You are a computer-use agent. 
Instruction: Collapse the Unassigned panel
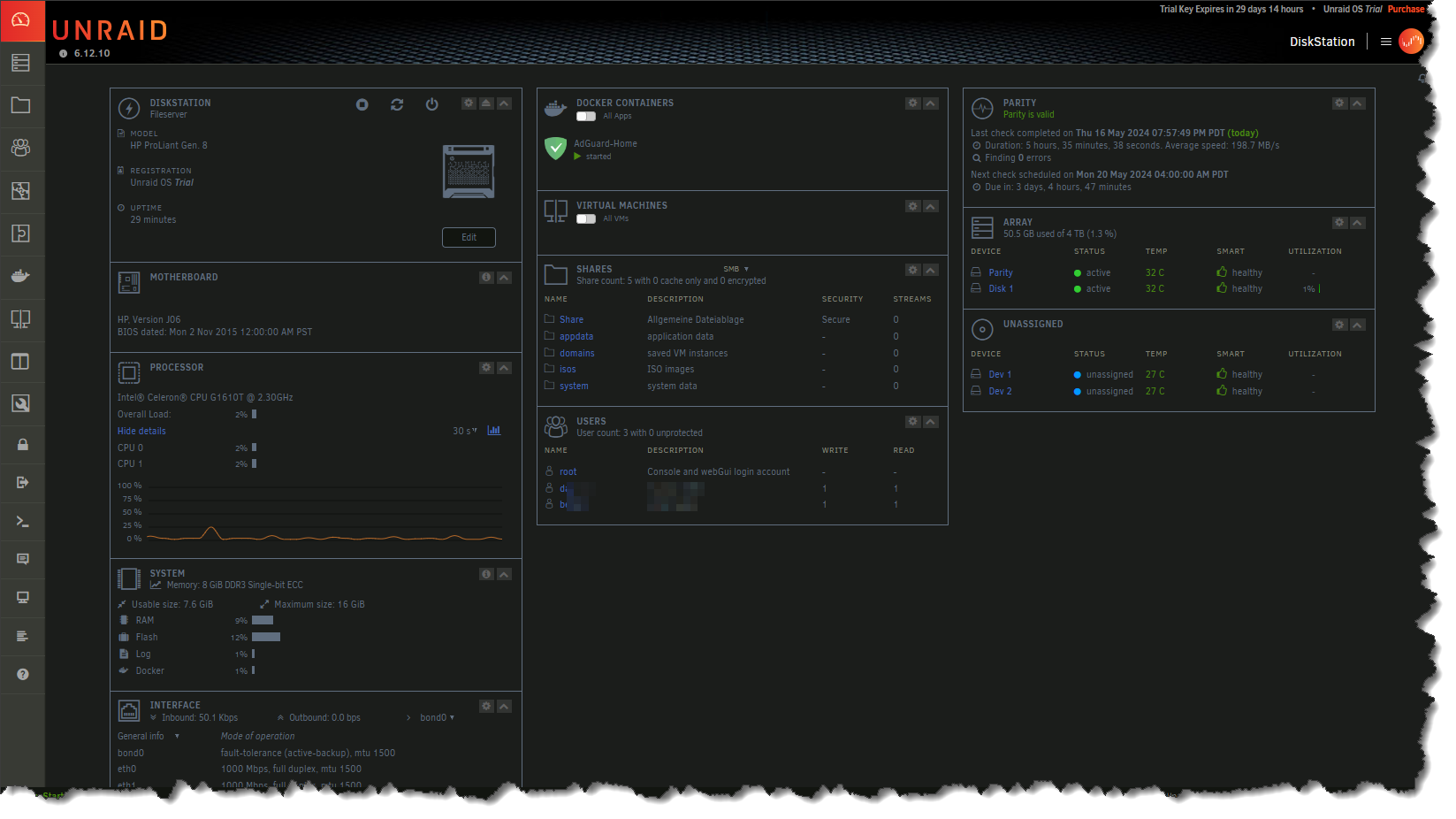(1358, 325)
